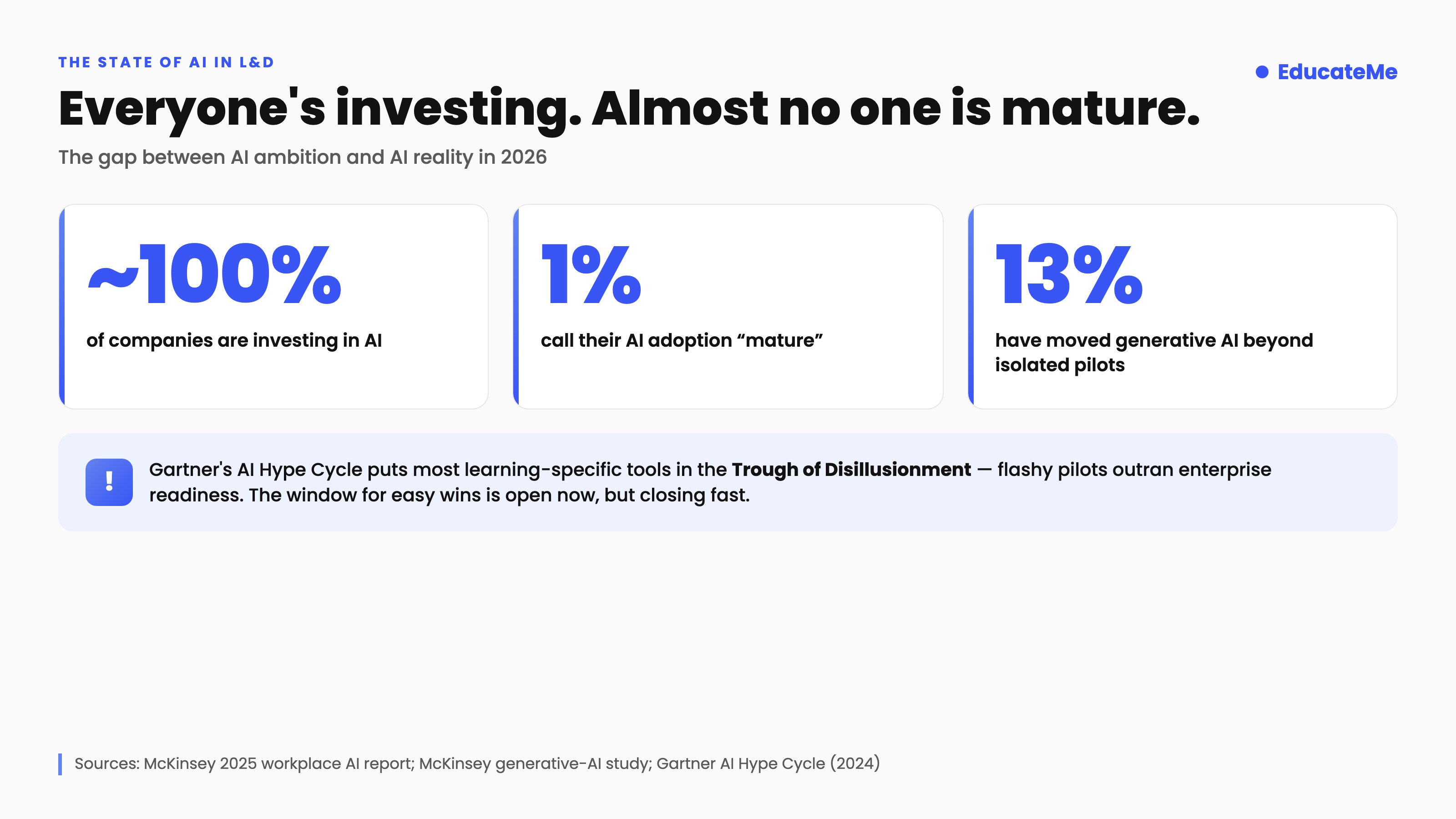This screenshot has height=819, width=1456.
Task: Click the Gartner Hype Cycle callout box
Action: pos(728,482)
